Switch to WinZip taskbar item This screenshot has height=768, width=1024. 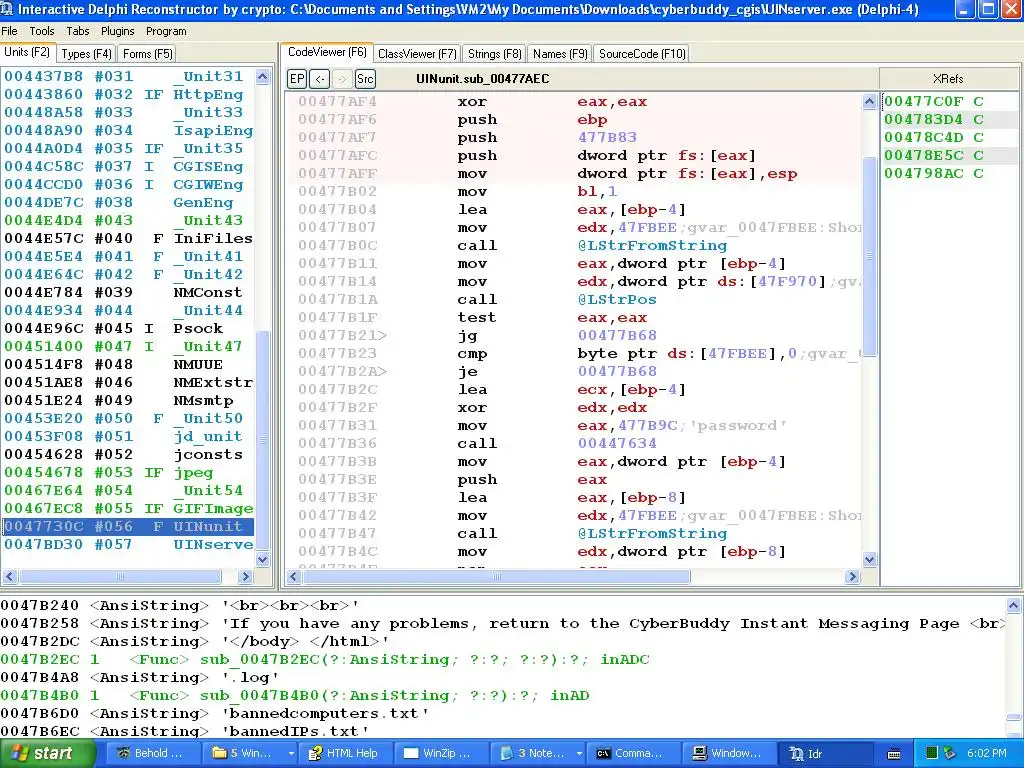[440, 754]
